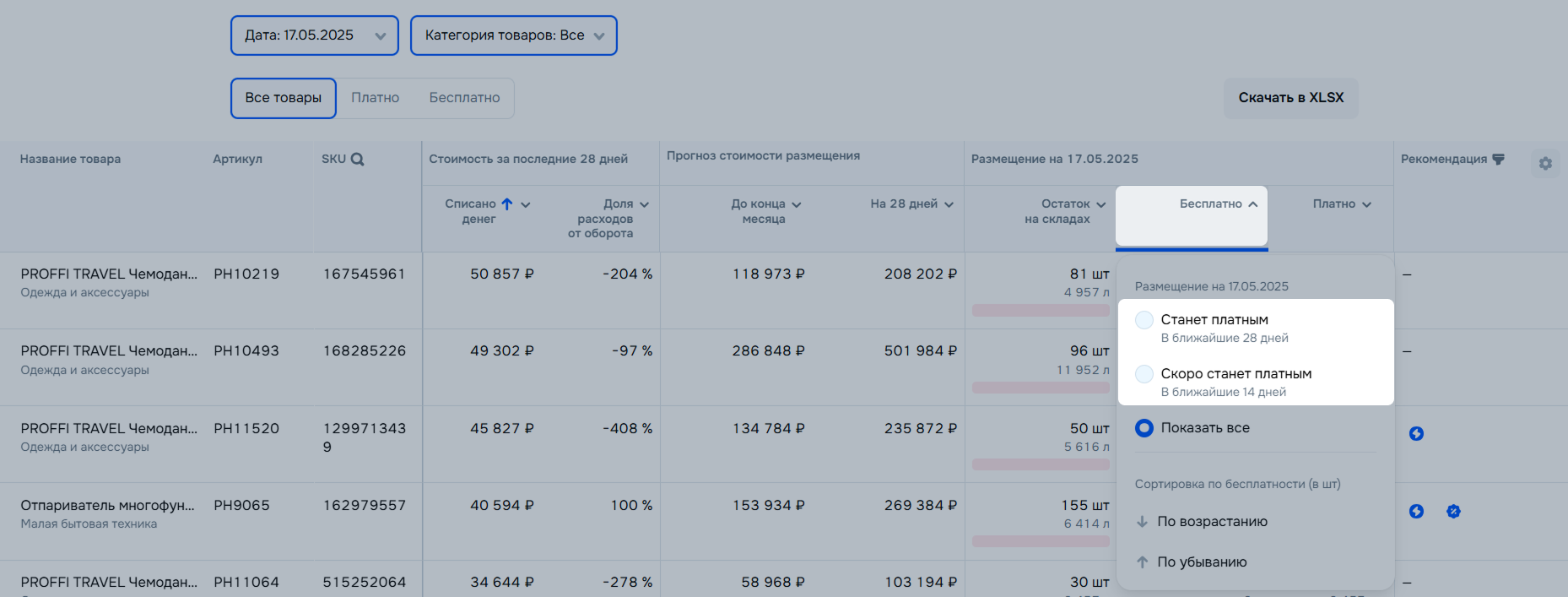Click category Малая бытовая техника
1568x597 pixels.
[x=89, y=524]
